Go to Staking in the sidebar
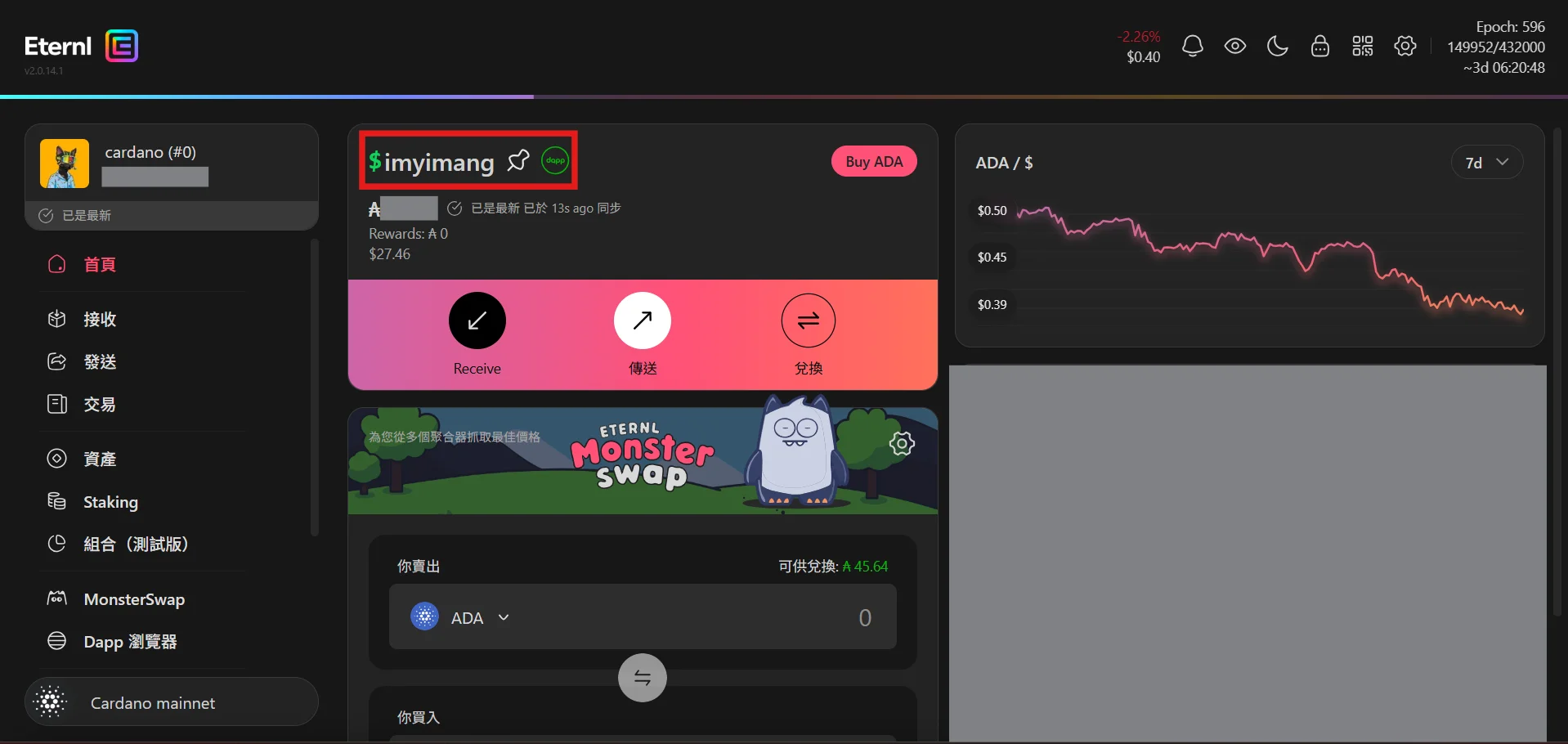The image size is (1568, 744). [x=110, y=502]
